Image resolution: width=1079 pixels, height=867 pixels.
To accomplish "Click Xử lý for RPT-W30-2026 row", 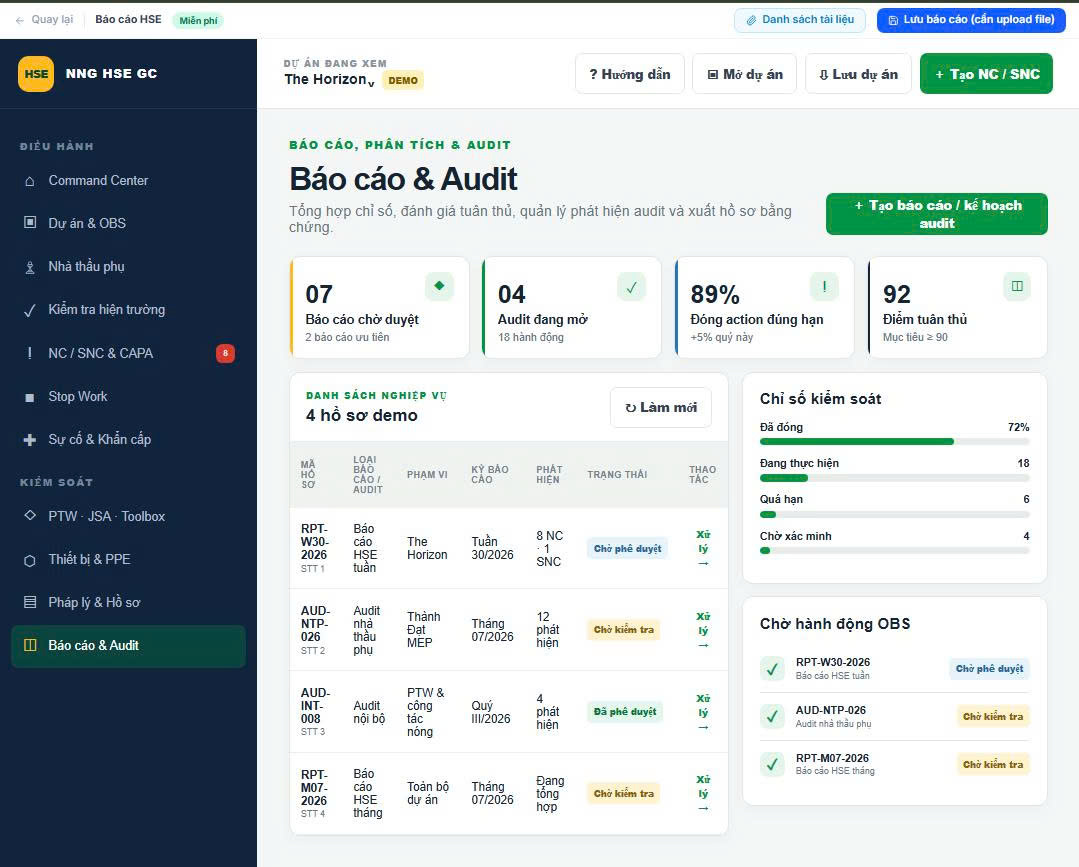I will [x=703, y=548].
